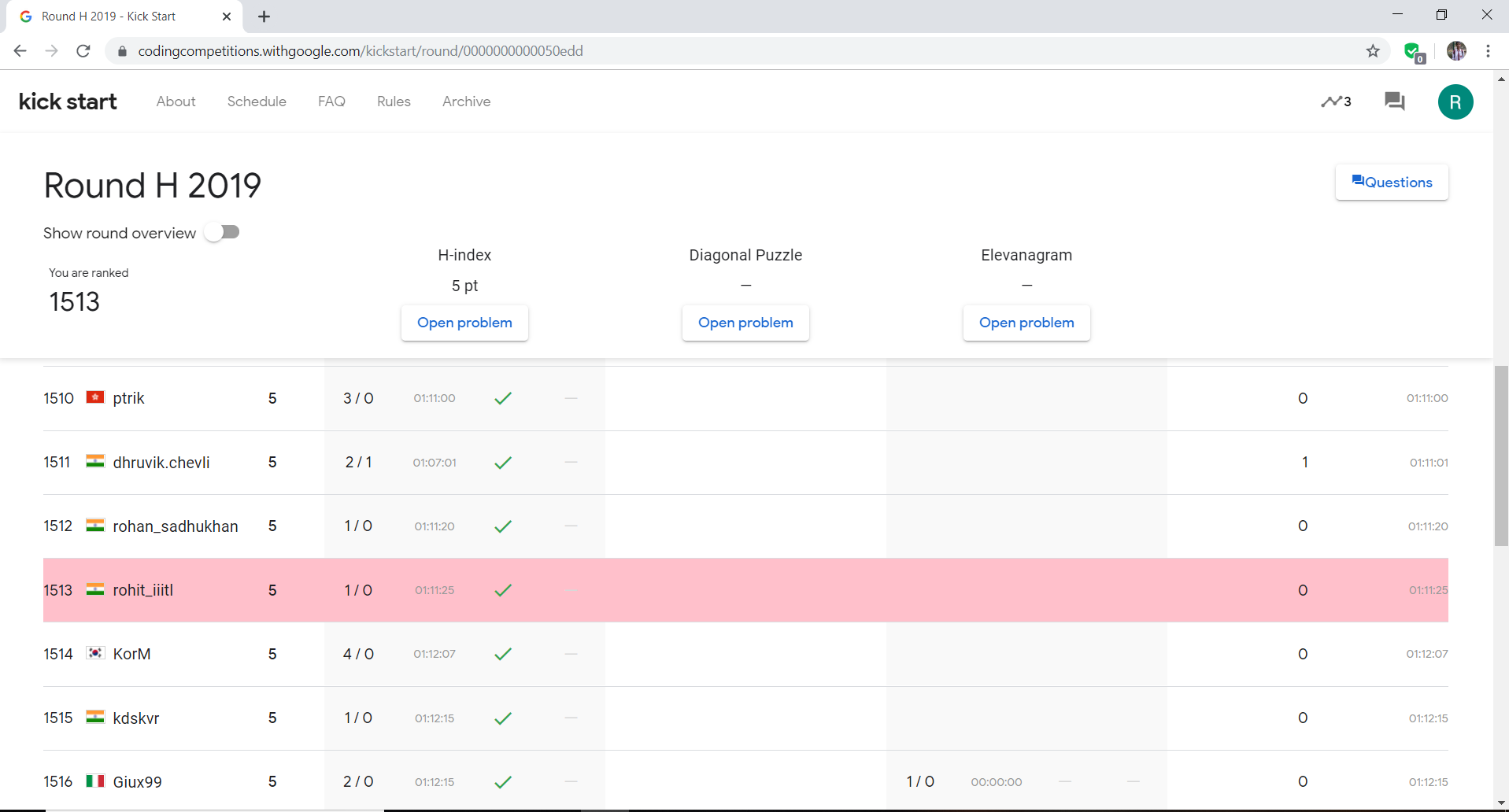Open the Schedule menu item

257,101
